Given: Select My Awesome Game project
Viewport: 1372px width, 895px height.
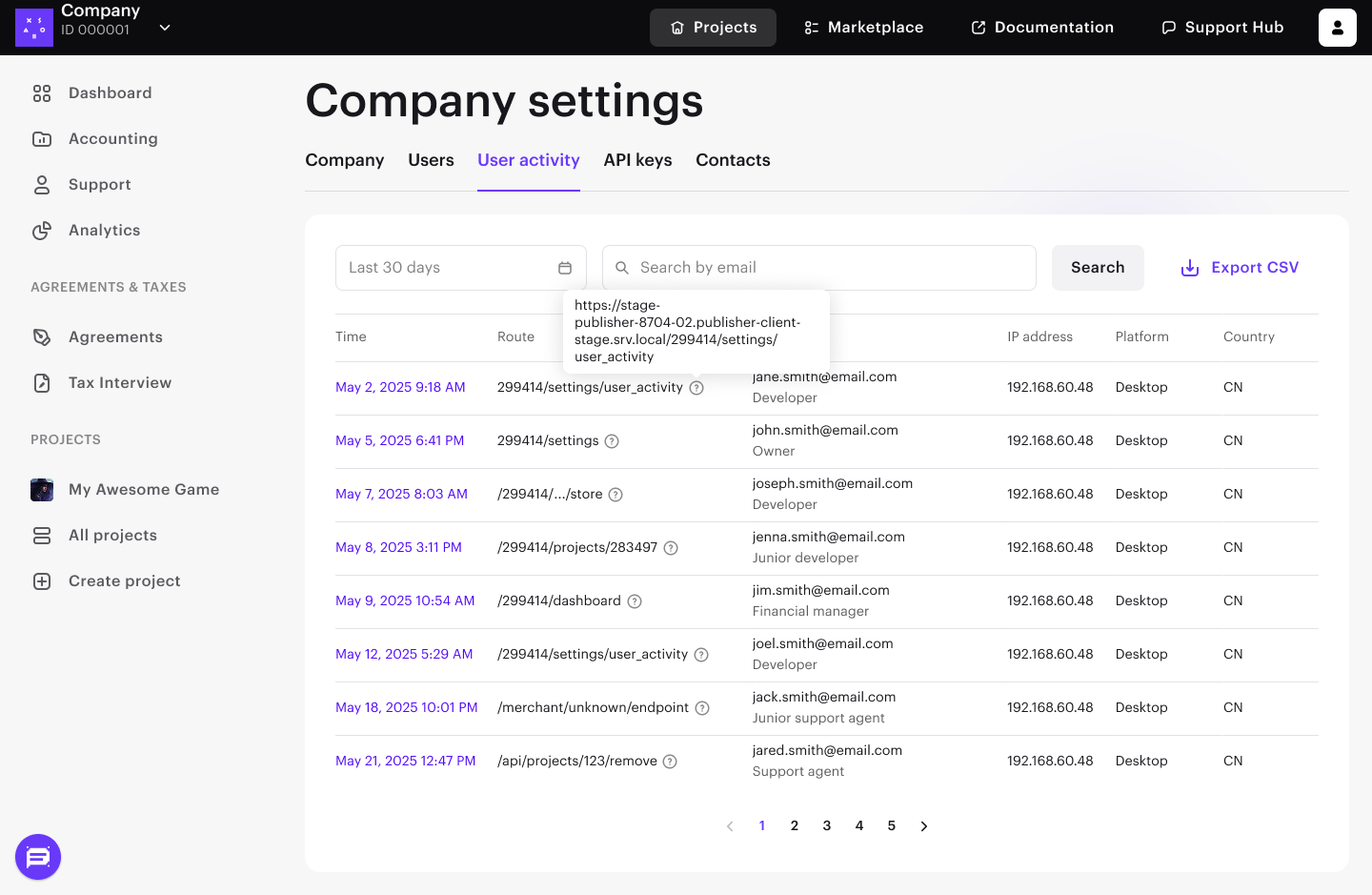Looking at the screenshot, I should point(143,490).
